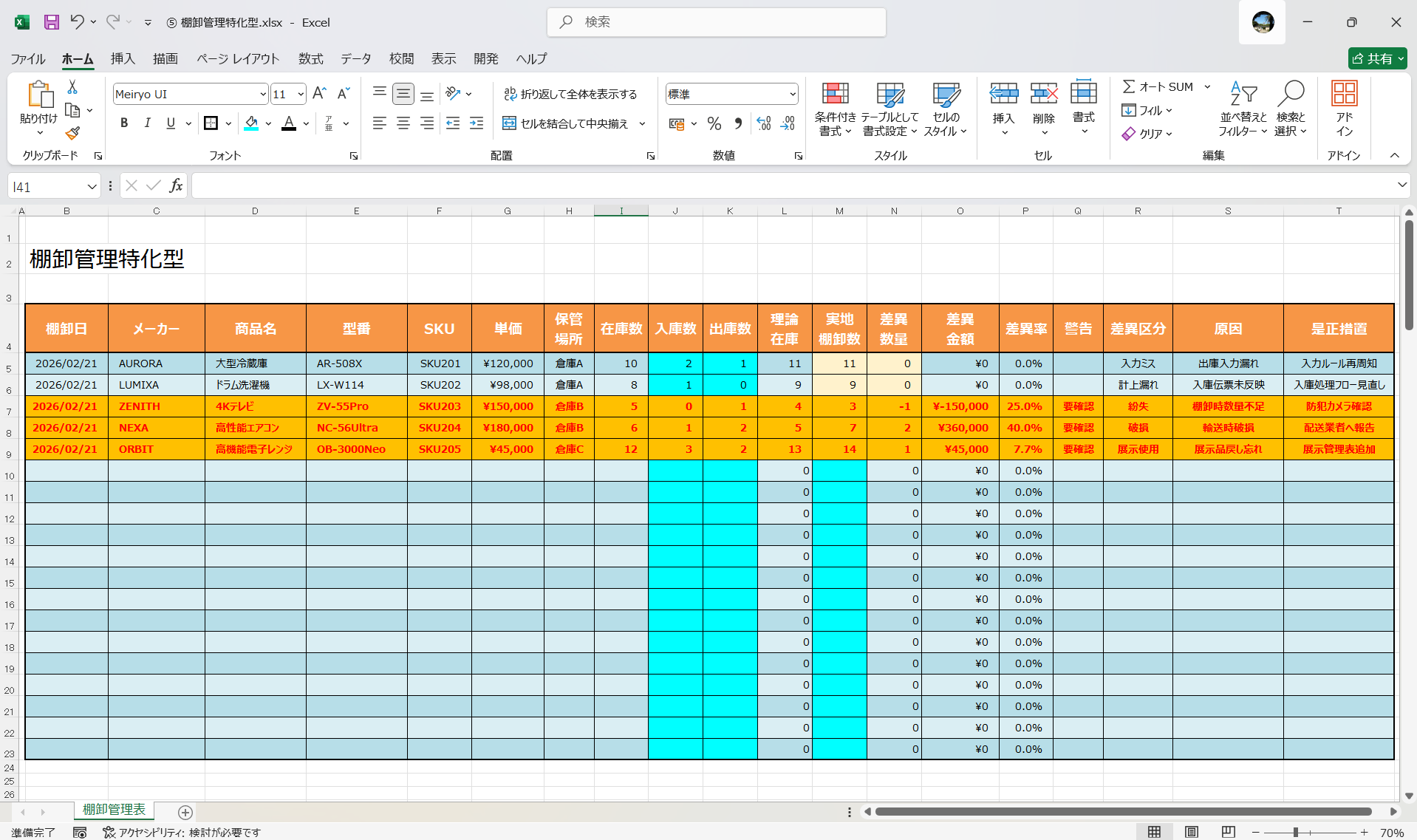Toggle bold formatting
The image size is (1417, 840).
[124, 123]
